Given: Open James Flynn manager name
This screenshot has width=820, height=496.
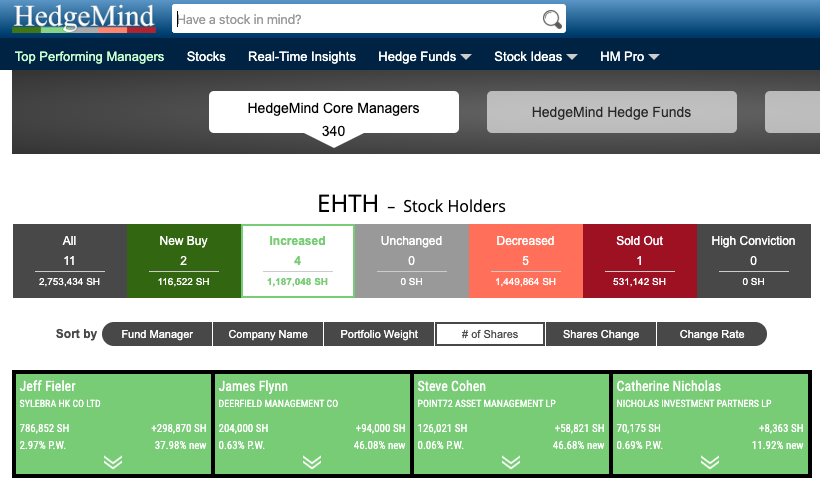Looking at the screenshot, I should 253,386.
